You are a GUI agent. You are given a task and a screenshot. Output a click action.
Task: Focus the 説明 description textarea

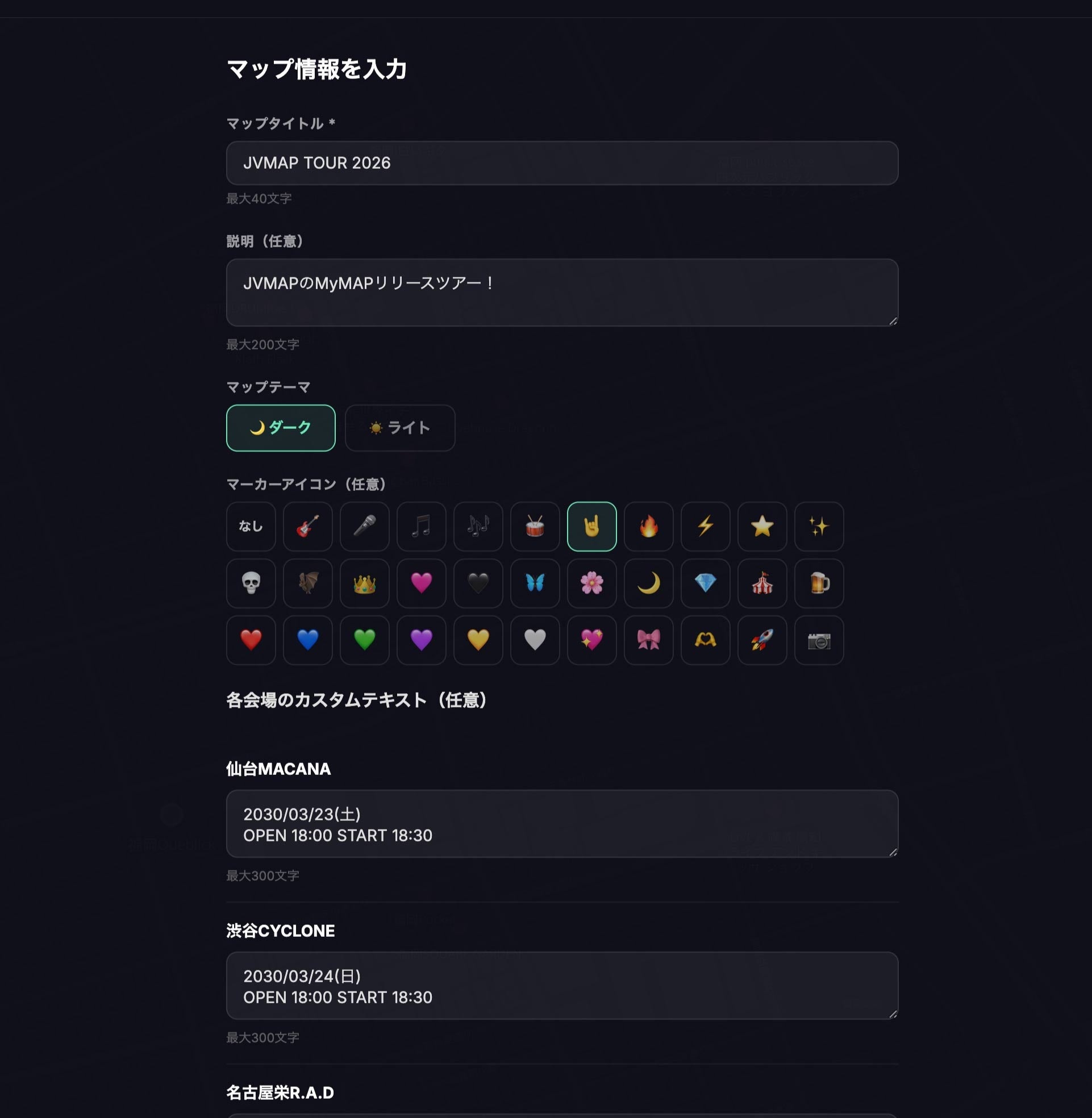click(x=562, y=293)
